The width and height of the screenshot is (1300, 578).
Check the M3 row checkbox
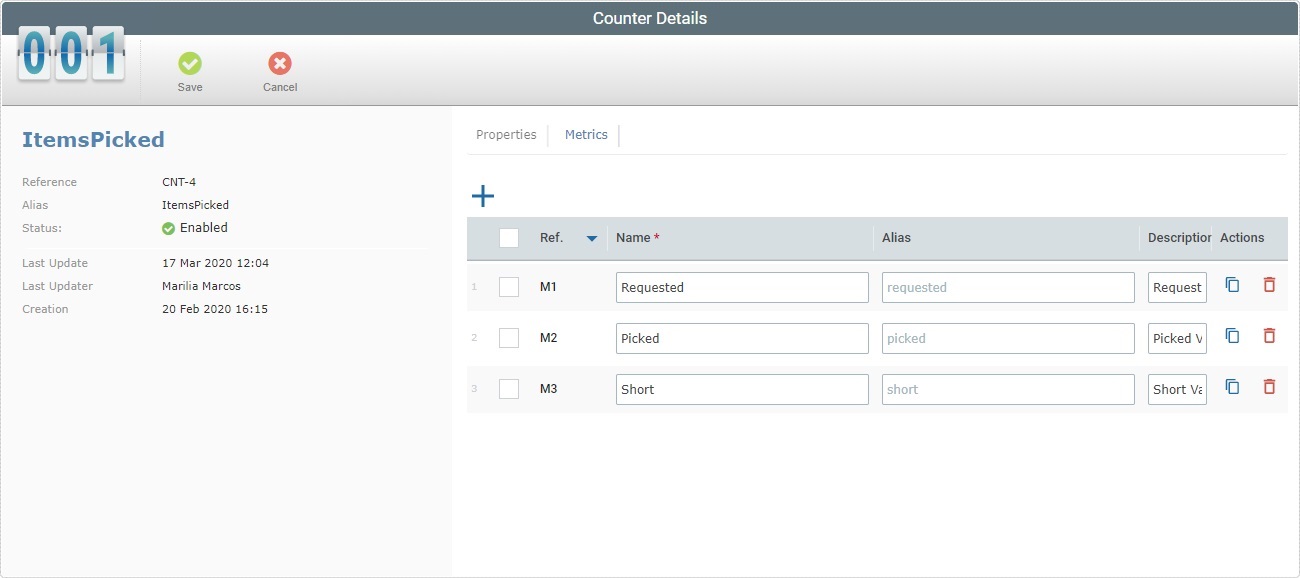point(509,389)
